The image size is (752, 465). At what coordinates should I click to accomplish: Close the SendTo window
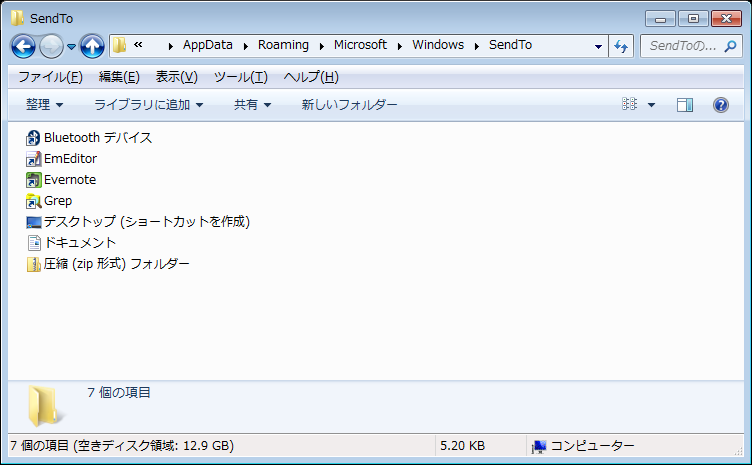tap(726, 19)
